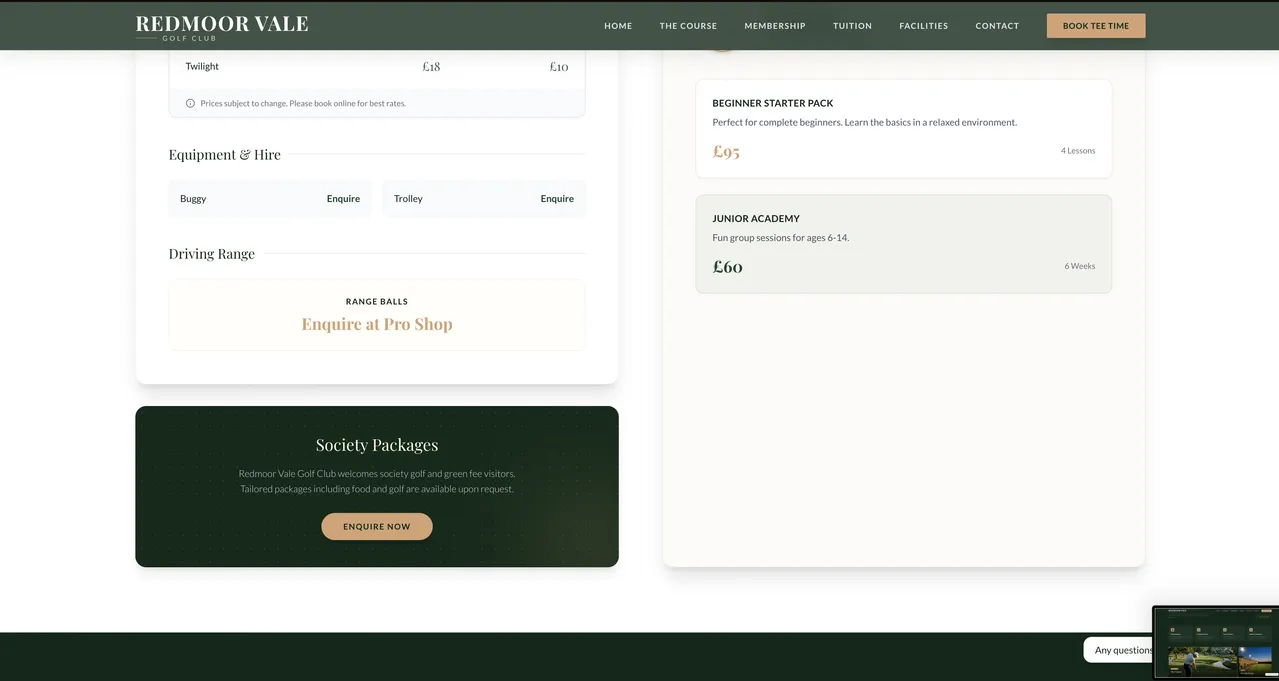Go to The Course menu item
This screenshot has width=1279, height=681.
point(688,26)
